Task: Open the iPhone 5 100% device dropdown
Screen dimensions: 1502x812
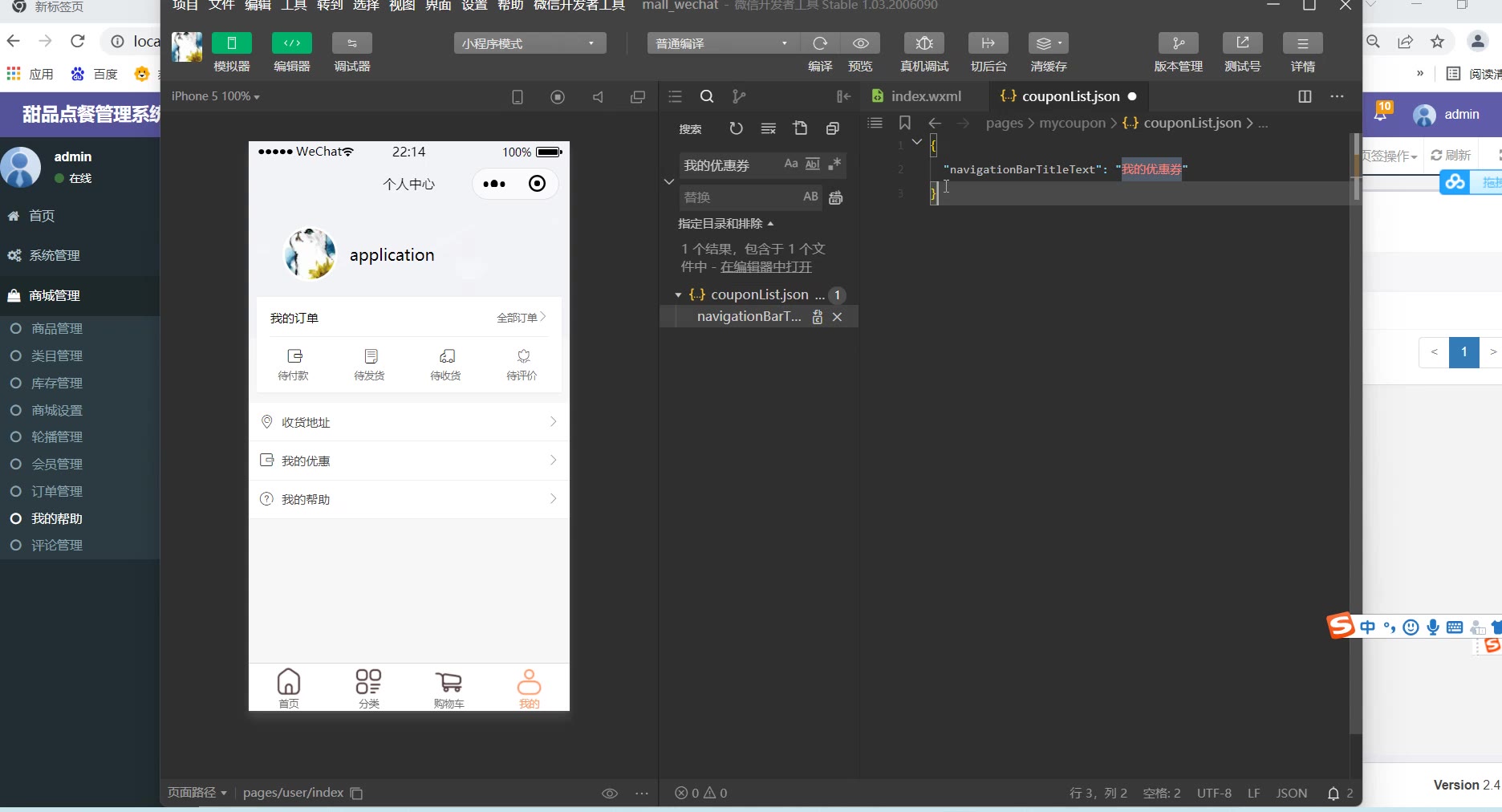Action: 215,96
